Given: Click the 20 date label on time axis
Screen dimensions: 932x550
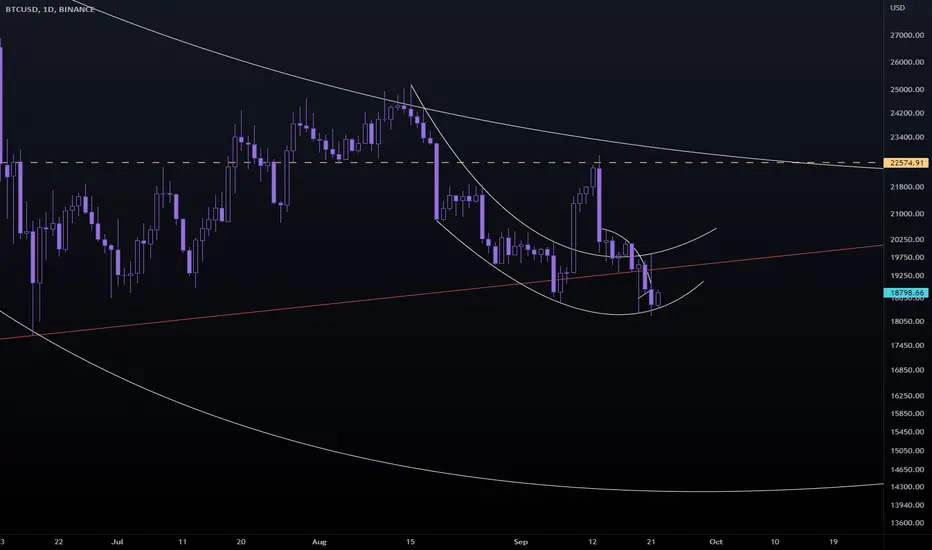Looking at the screenshot, I should [x=241, y=542].
